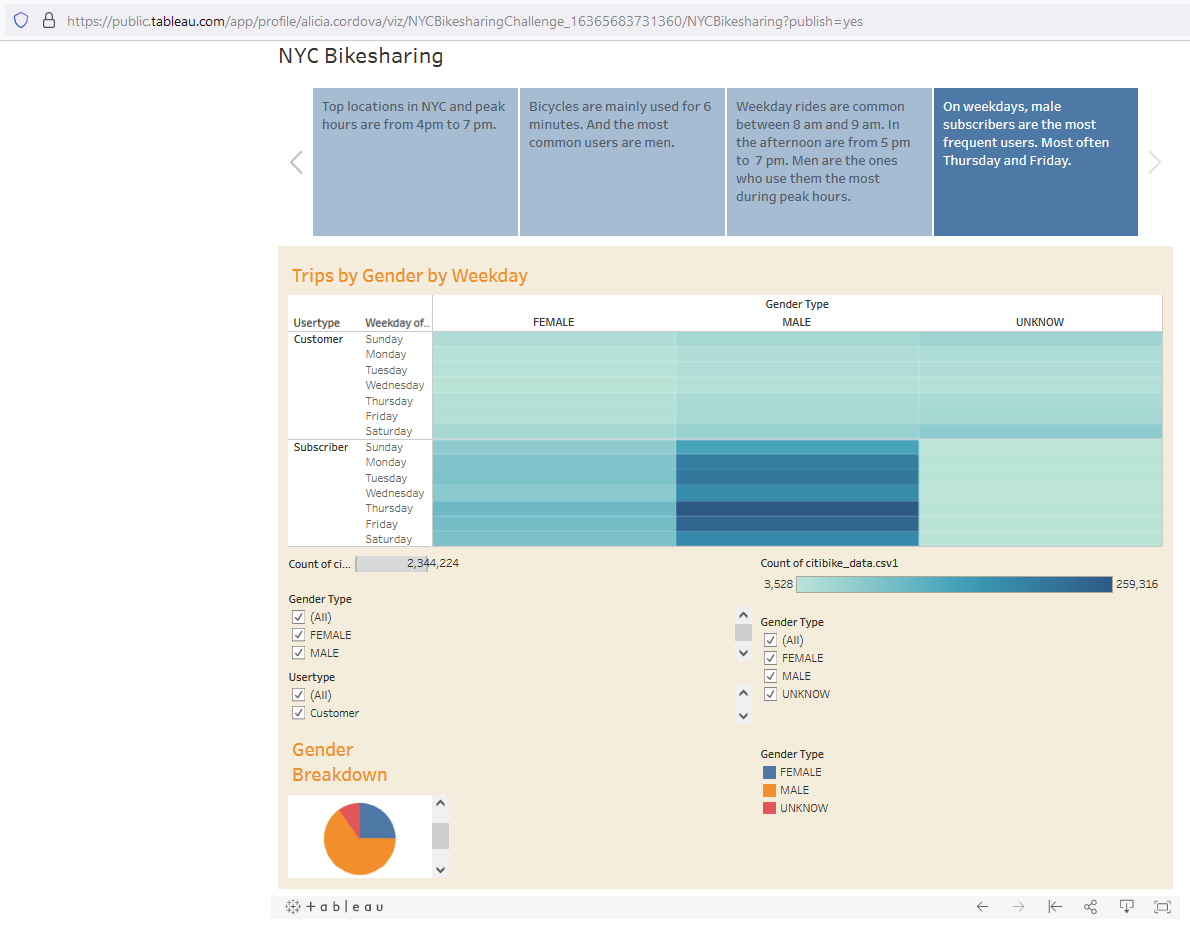Click Customer Sunday FEMALE heatmap cell
Screen dimensions: 1190x934
pos(554,339)
